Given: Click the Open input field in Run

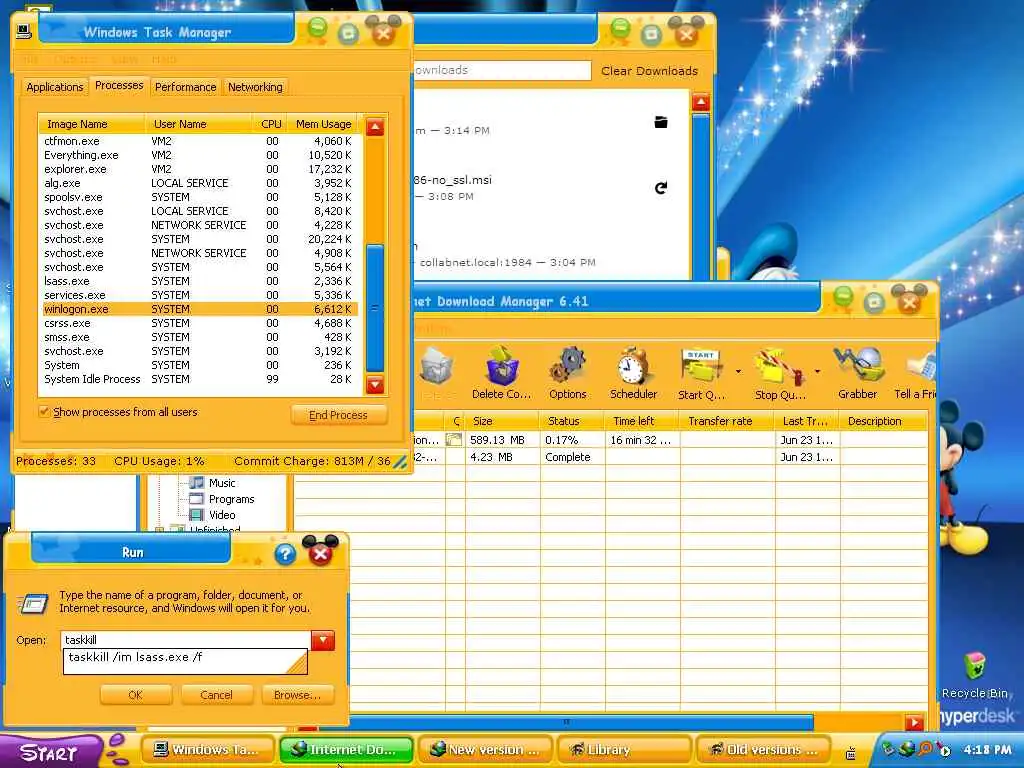Looking at the screenshot, I should (186, 640).
